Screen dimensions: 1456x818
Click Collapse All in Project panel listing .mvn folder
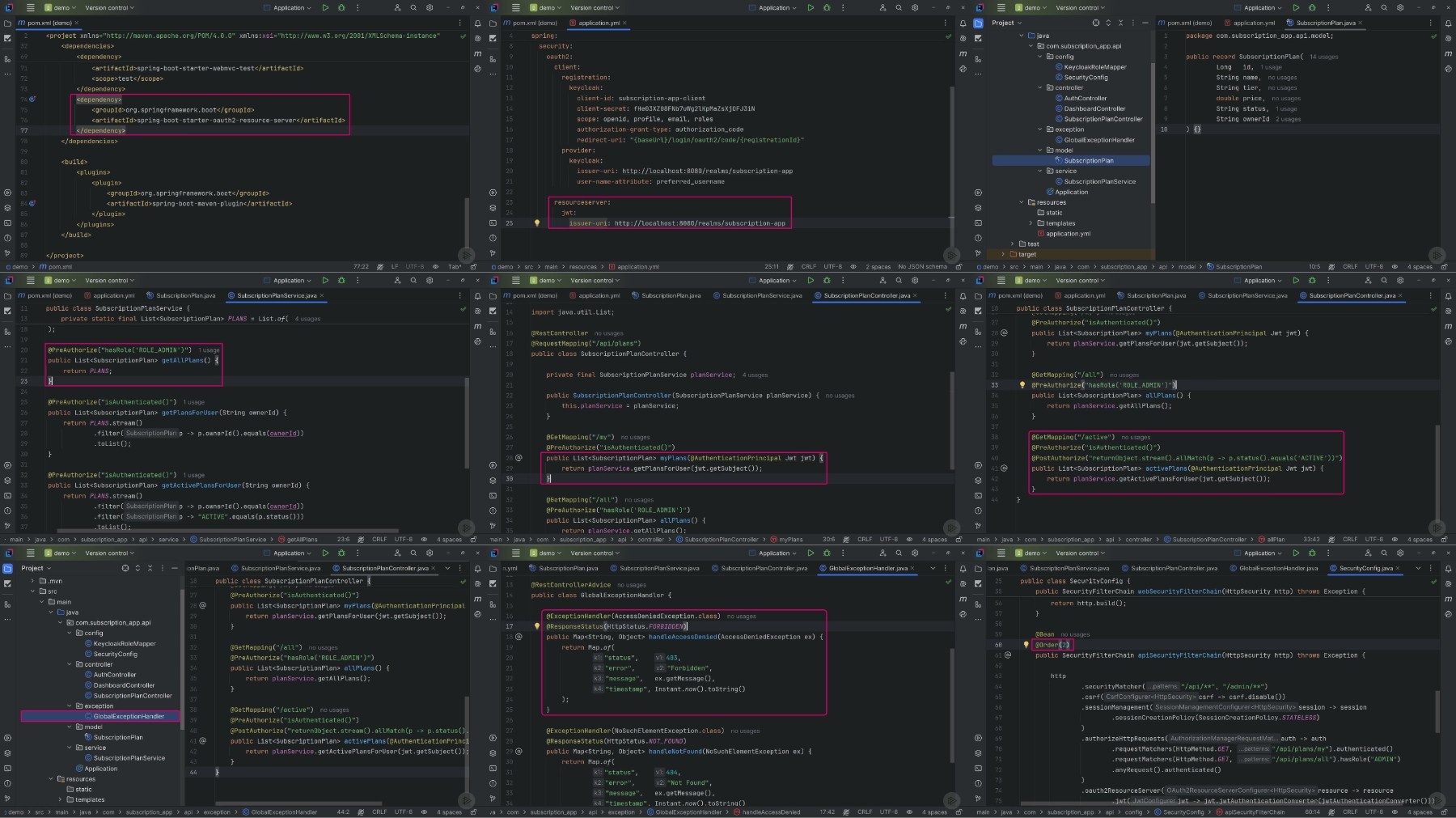[150, 568]
